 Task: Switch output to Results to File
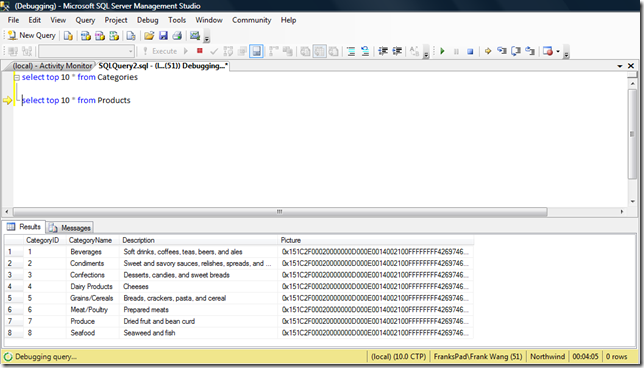click(334, 51)
